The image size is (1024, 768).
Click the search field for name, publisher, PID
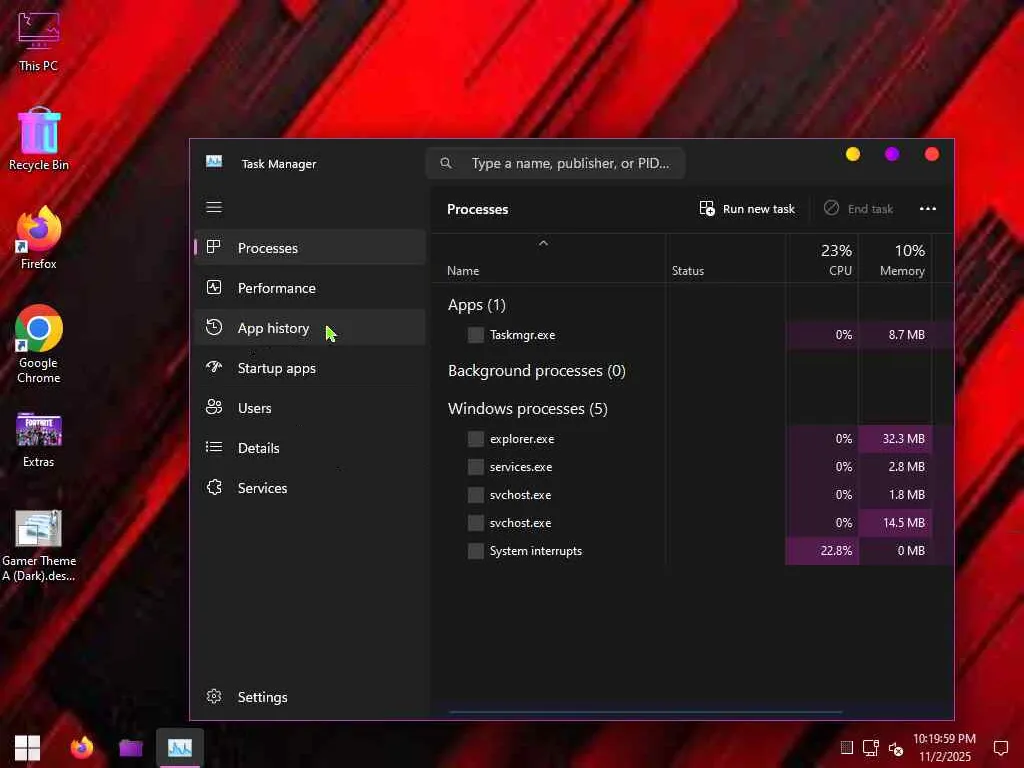[x=556, y=163]
